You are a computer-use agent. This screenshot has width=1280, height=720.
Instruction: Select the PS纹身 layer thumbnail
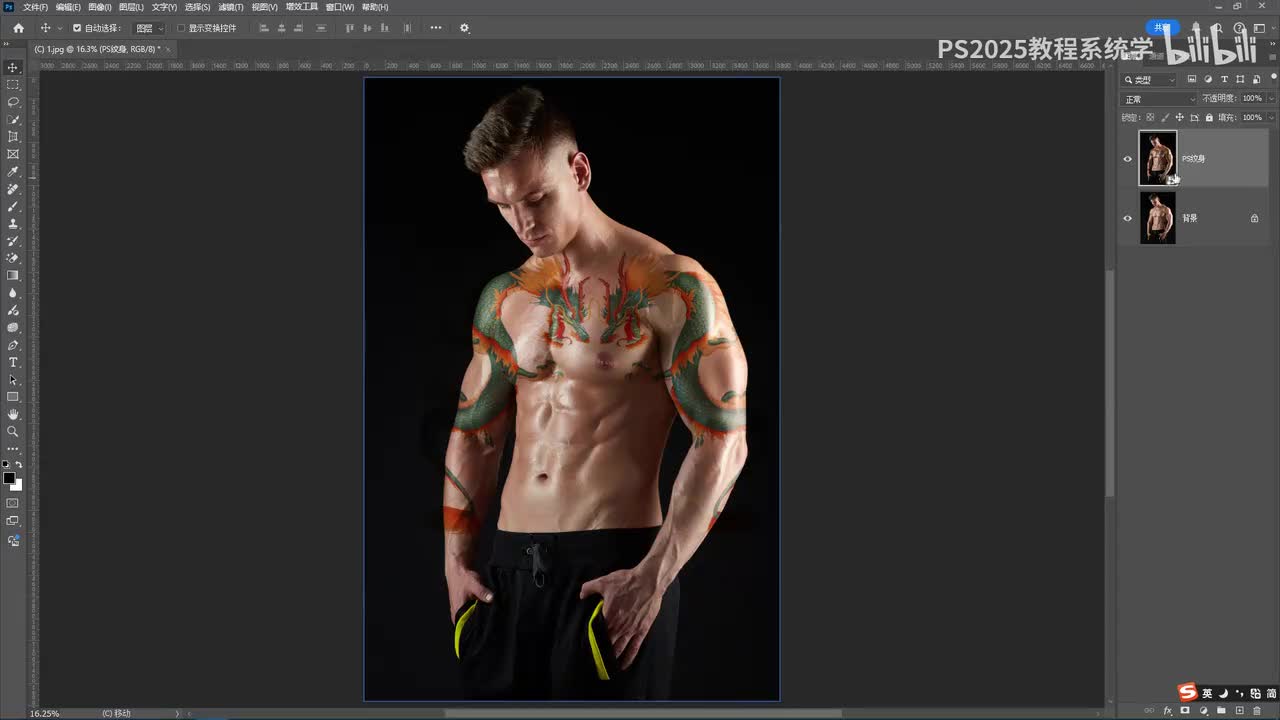pyautogui.click(x=1158, y=158)
